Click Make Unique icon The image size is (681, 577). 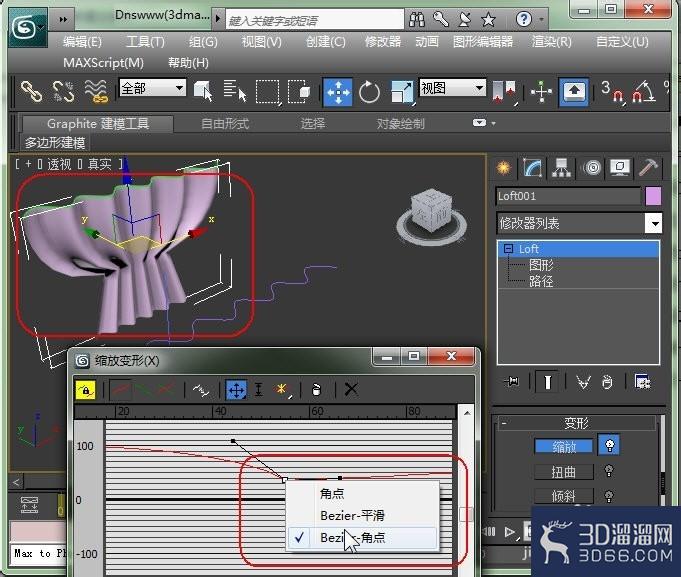point(583,382)
